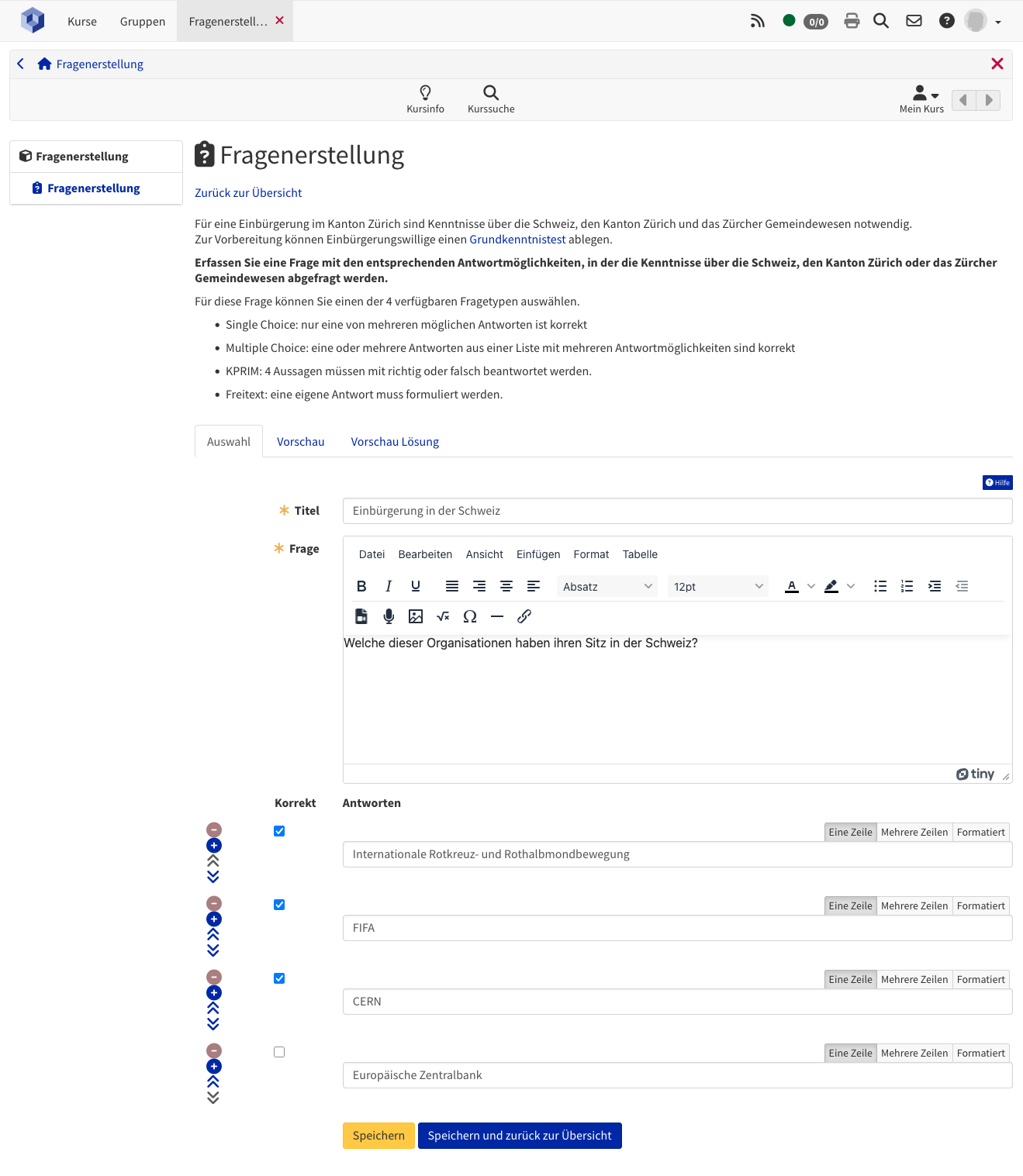
Task: Mark Europäische Zentralbank as correct
Action: 279,1052
